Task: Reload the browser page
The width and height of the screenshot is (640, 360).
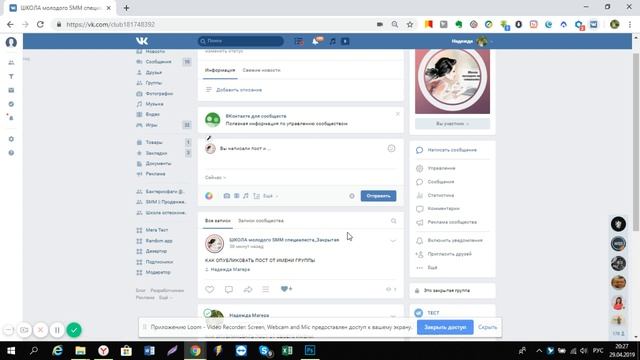Action: pyautogui.click(x=40, y=24)
